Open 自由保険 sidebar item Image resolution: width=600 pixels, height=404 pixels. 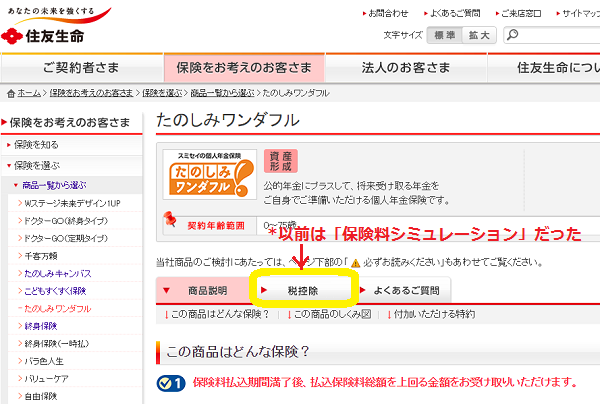(41, 396)
